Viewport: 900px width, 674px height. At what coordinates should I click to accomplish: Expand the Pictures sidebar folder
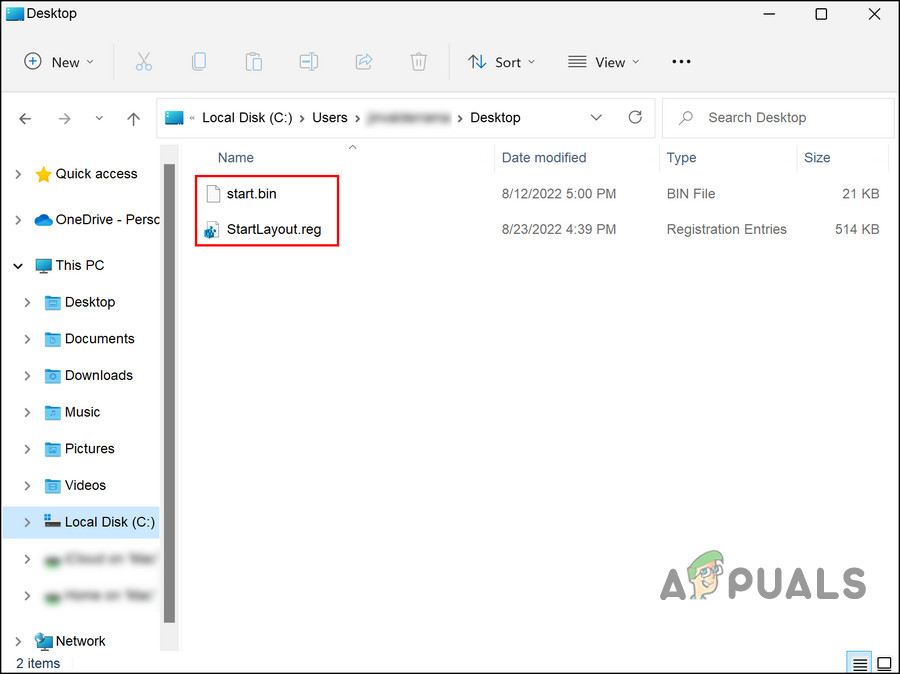(27, 450)
